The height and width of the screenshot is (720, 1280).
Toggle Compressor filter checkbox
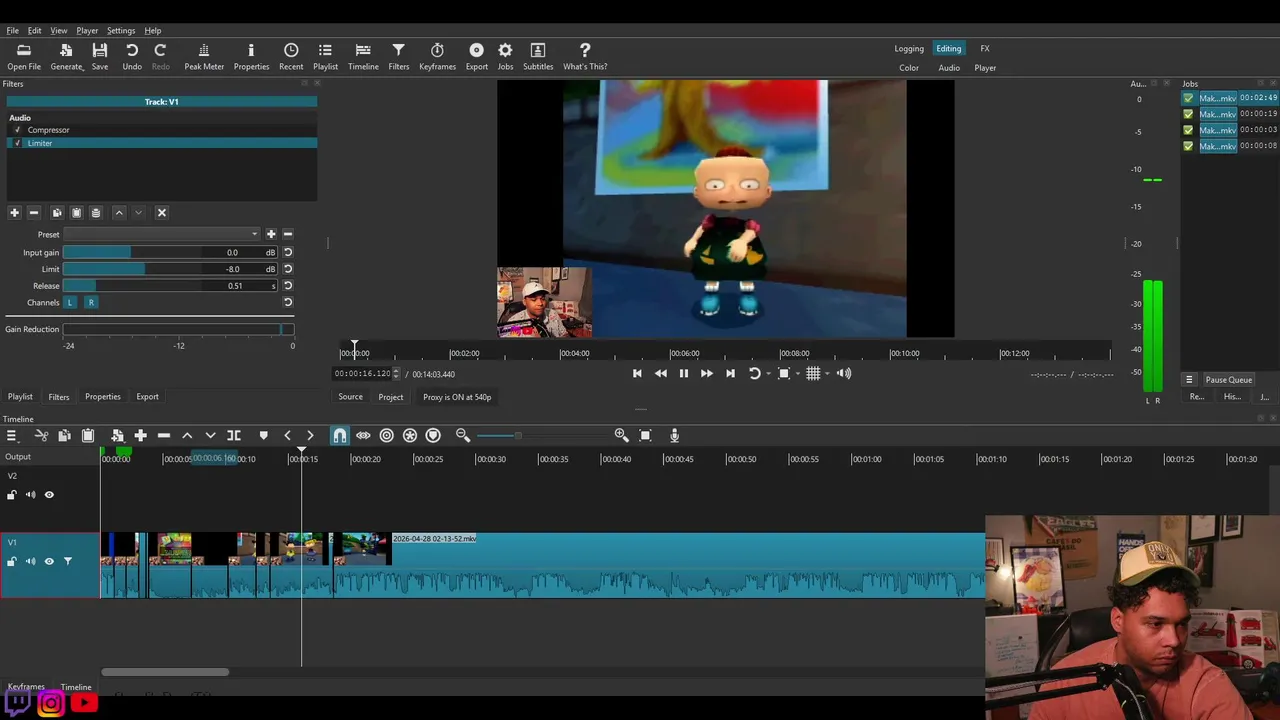[x=17, y=130]
